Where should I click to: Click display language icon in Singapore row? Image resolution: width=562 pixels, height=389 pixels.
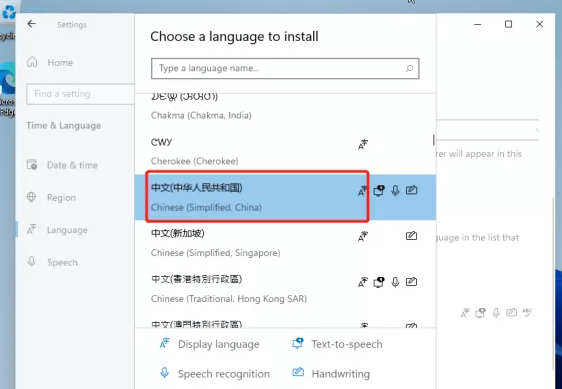363,236
